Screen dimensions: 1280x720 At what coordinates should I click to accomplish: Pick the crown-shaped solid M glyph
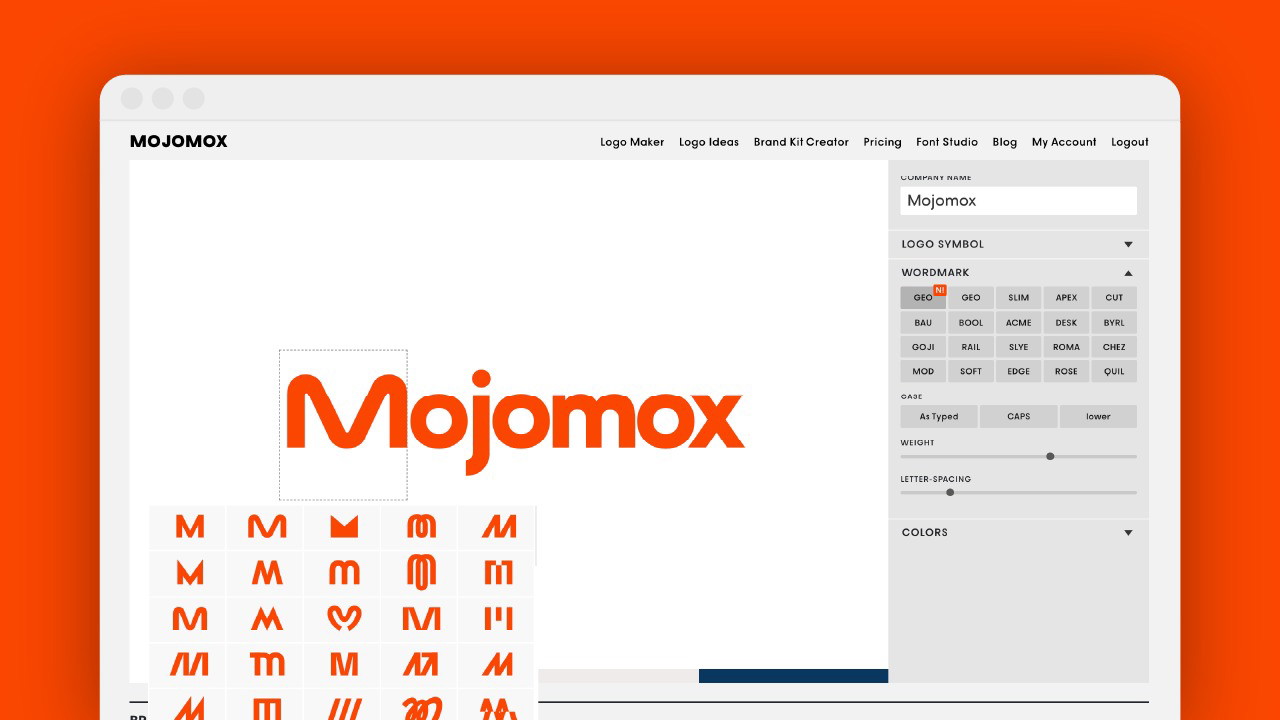343,526
